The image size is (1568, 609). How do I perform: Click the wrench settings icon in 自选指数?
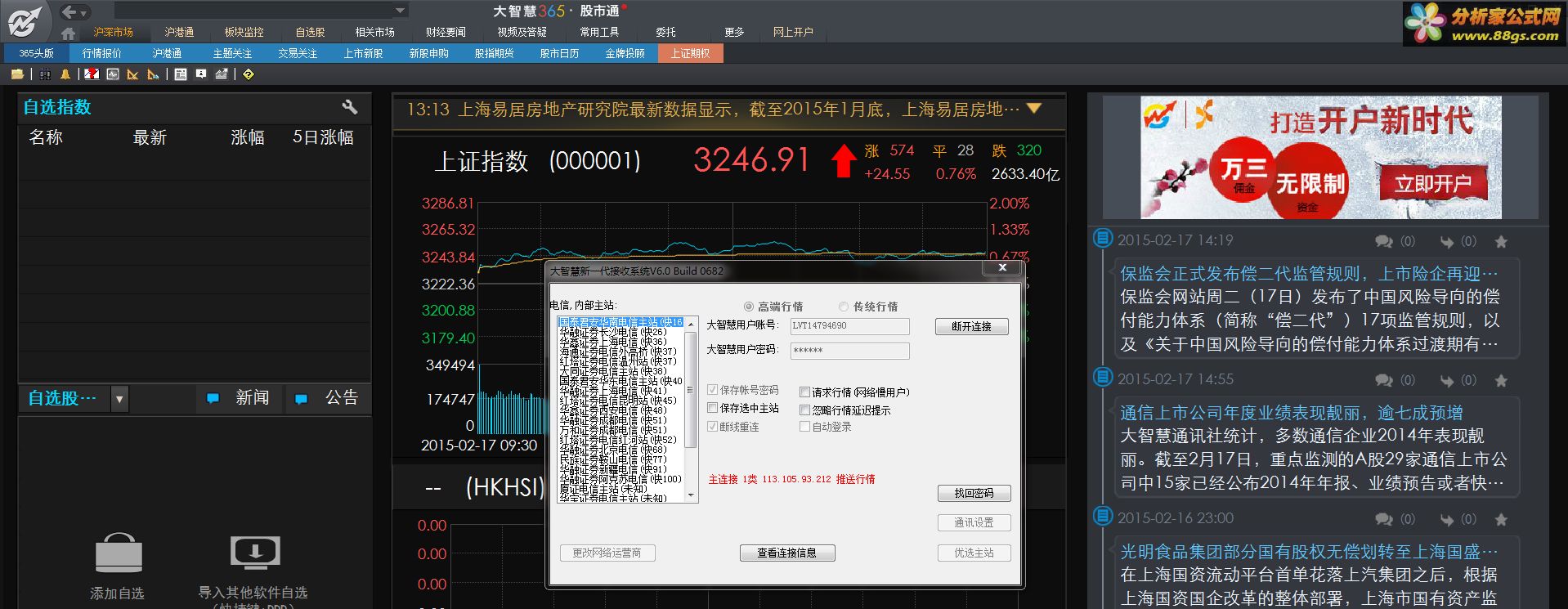(350, 107)
